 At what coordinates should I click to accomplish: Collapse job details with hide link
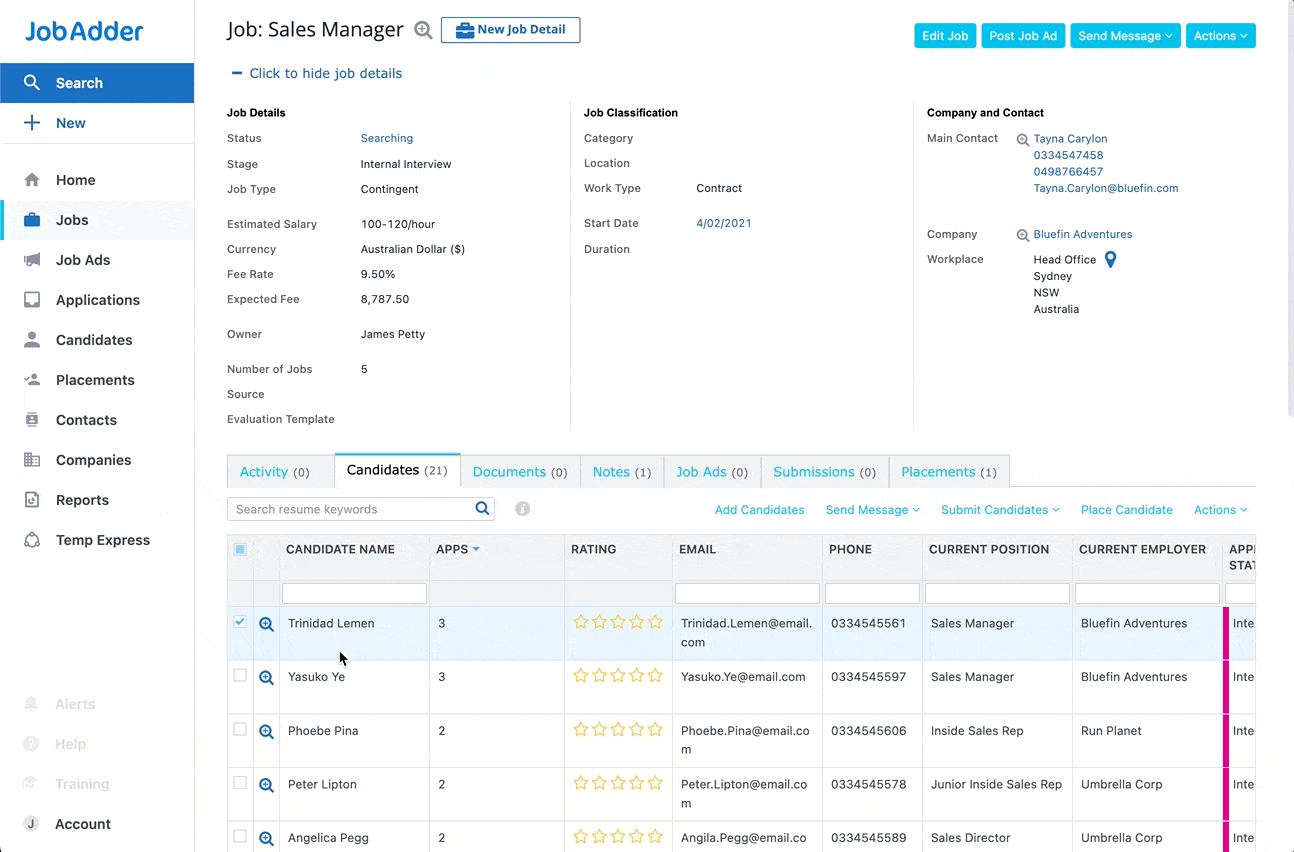click(316, 73)
